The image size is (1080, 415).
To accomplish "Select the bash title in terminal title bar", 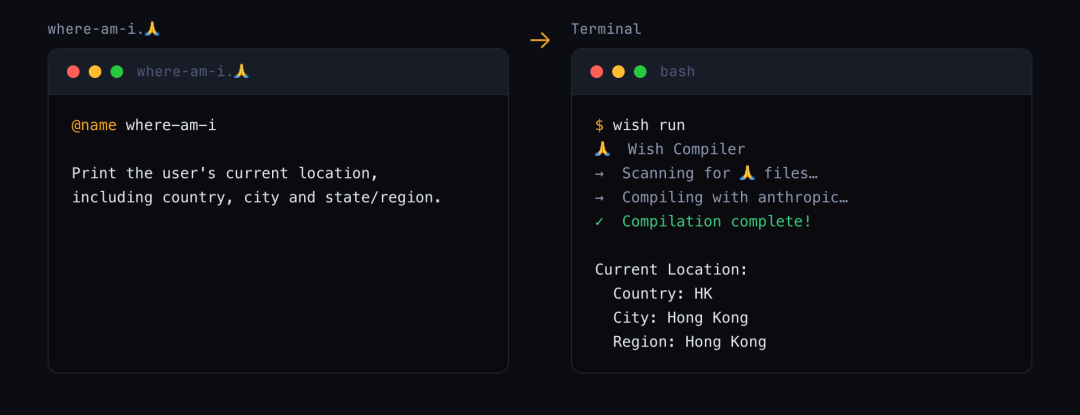I will pos(678,72).
